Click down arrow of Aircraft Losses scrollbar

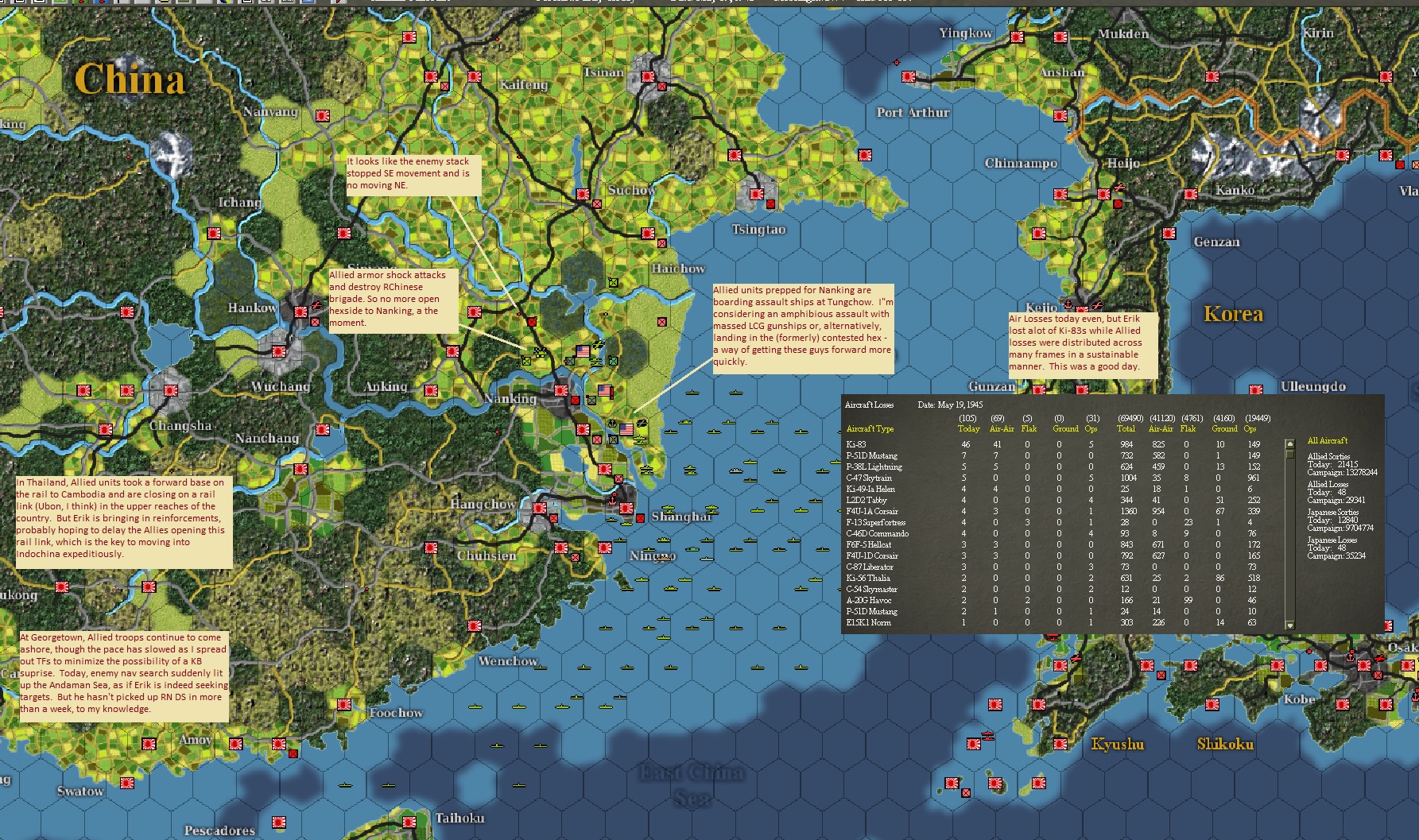[x=1289, y=625]
